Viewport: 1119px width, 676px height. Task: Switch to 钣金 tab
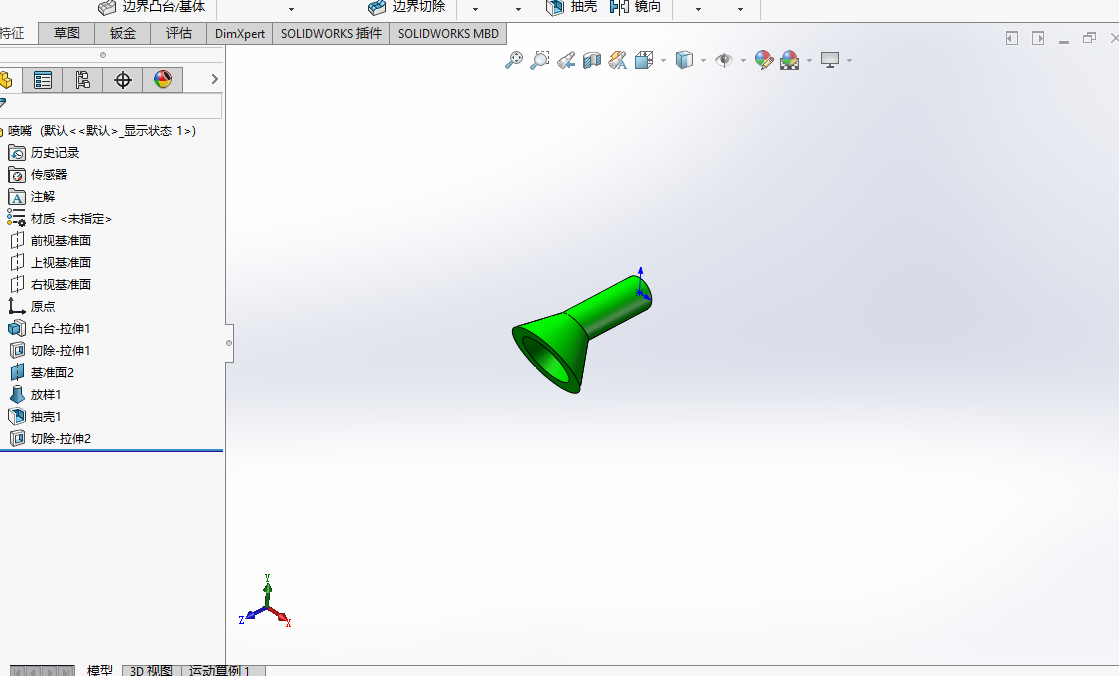coord(123,34)
